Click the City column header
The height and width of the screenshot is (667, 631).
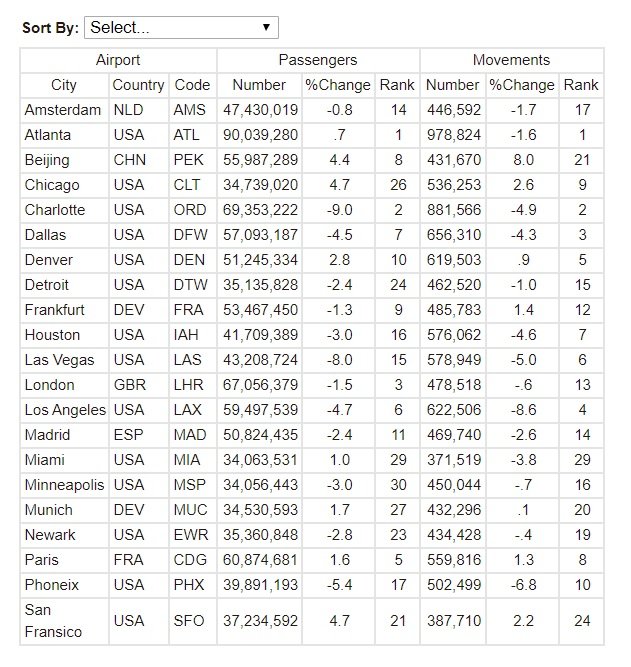pos(64,85)
